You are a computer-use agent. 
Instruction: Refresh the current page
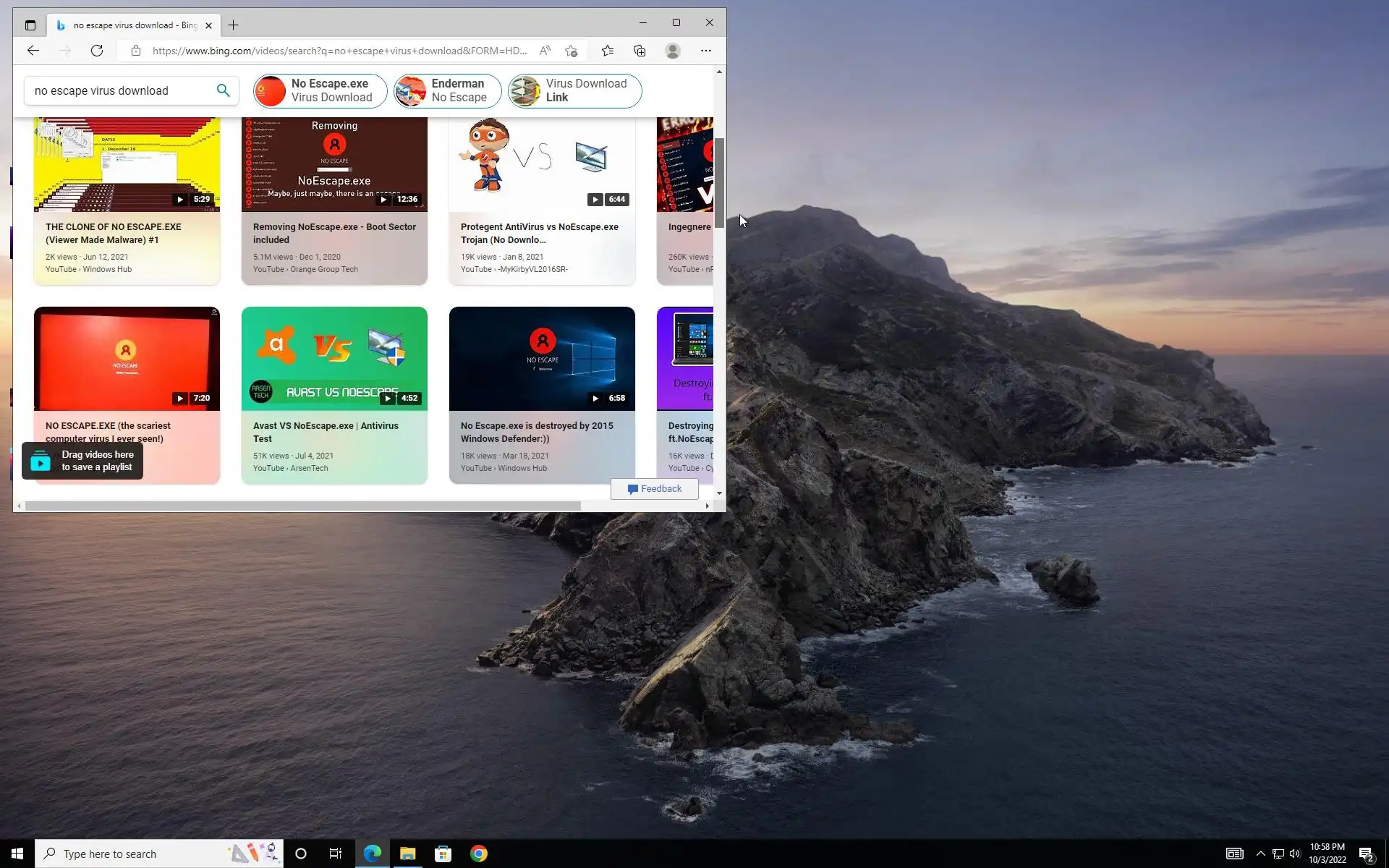pos(97,51)
